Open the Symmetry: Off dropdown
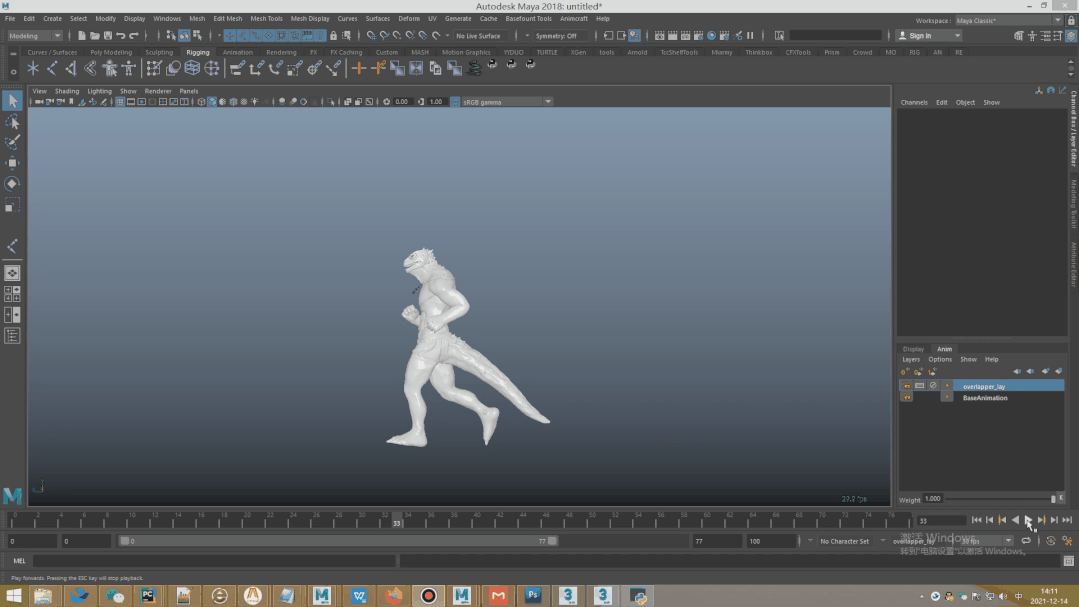This screenshot has height=607, width=1079. [x=559, y=36]
